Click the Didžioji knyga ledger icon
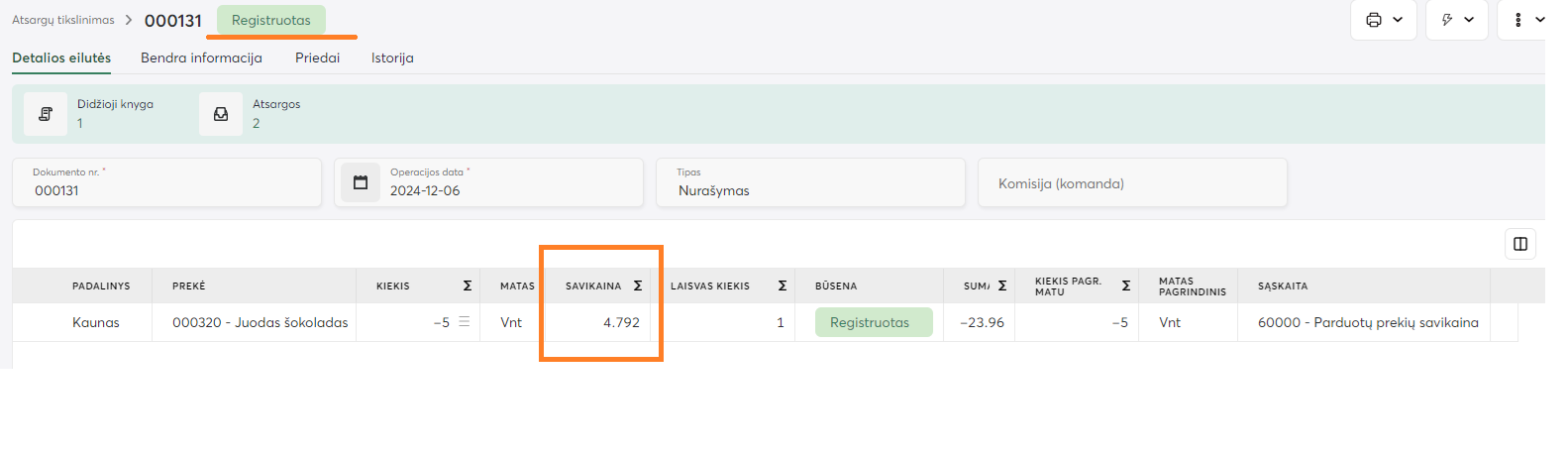Image resolution: width=1568 pixels, height=458 pixels. click(x=46, y=114)
